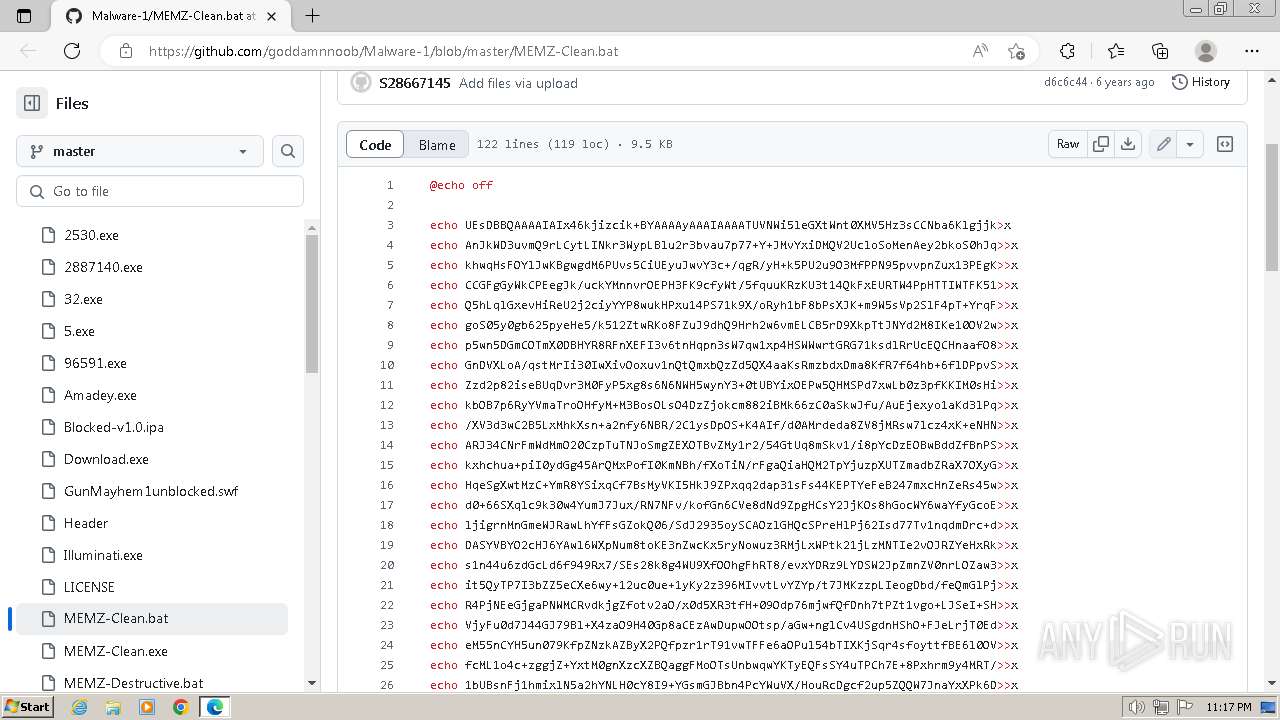The image size is (1280, 720).
Task: Open commit d6c6c44 link
Action: click(x=1065, y=82)
